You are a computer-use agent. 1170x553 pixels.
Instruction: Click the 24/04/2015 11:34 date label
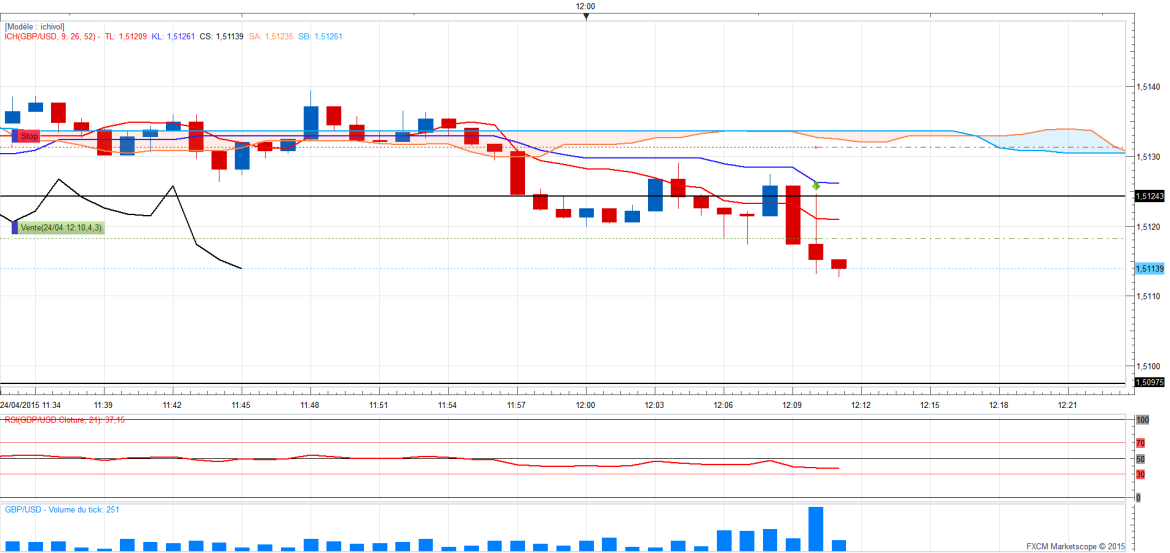(31, 405)
